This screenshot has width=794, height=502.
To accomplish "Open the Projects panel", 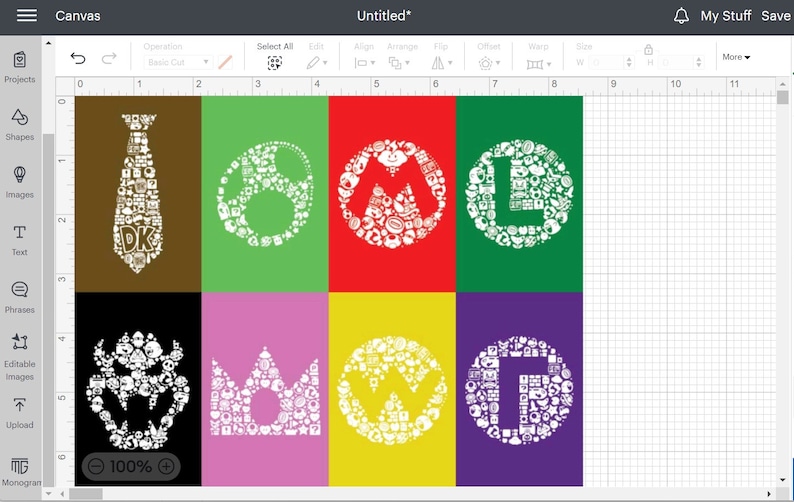I will (20, 67).
